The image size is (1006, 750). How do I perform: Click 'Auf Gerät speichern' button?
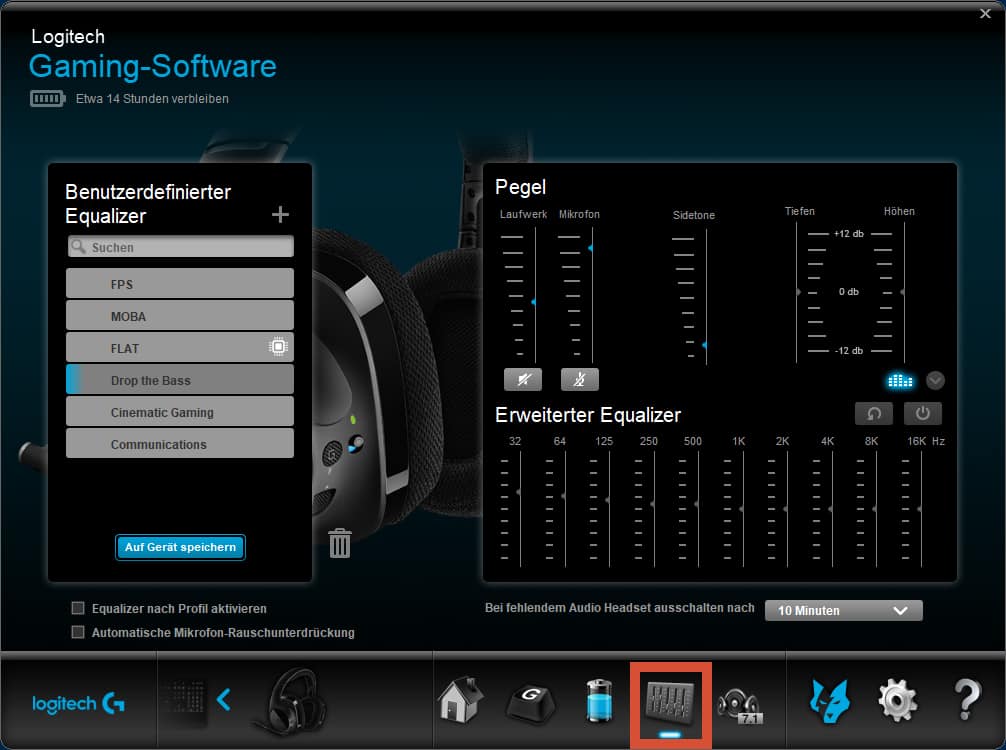180,547
